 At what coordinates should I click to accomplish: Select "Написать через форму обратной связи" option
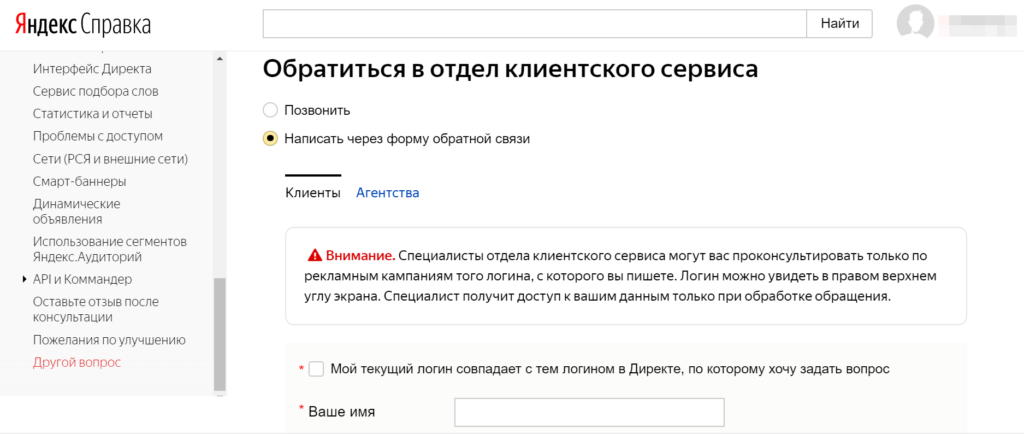270,139
